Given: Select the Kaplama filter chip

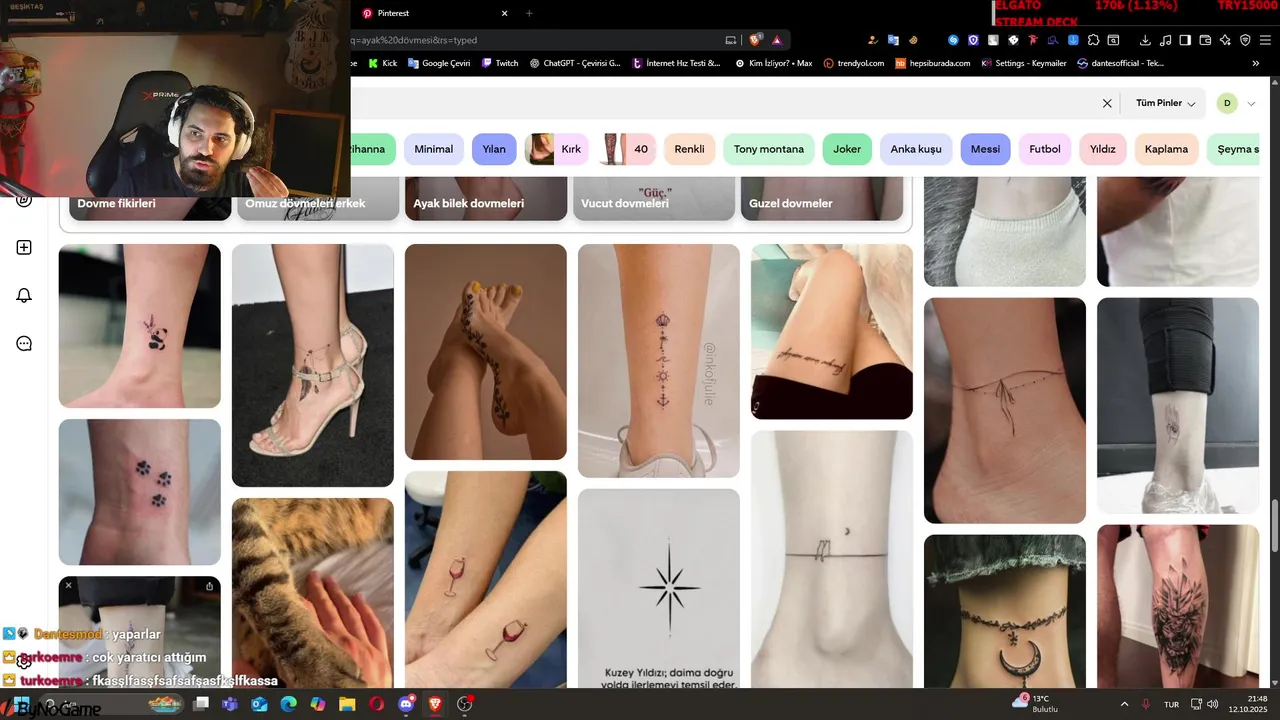Looking at the screenshot, I should click(x=1166, y=149).
